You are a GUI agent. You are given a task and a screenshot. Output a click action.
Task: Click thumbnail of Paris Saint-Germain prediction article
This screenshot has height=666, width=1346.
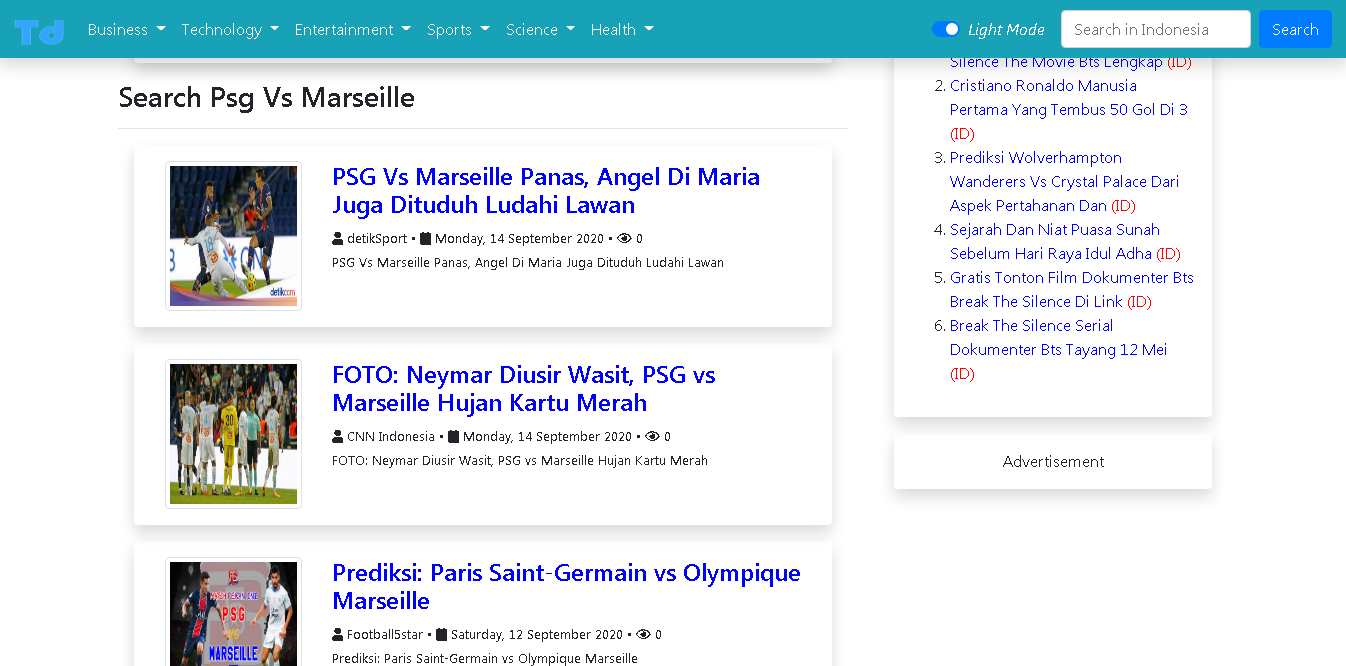(x=233, y=612)
